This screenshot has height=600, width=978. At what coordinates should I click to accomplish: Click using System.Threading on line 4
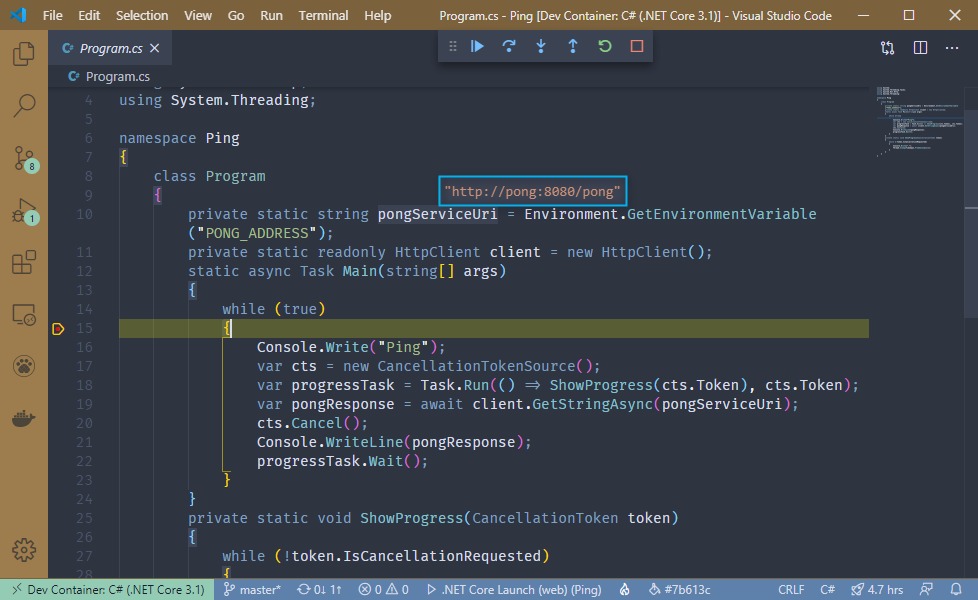coord(217,100)
